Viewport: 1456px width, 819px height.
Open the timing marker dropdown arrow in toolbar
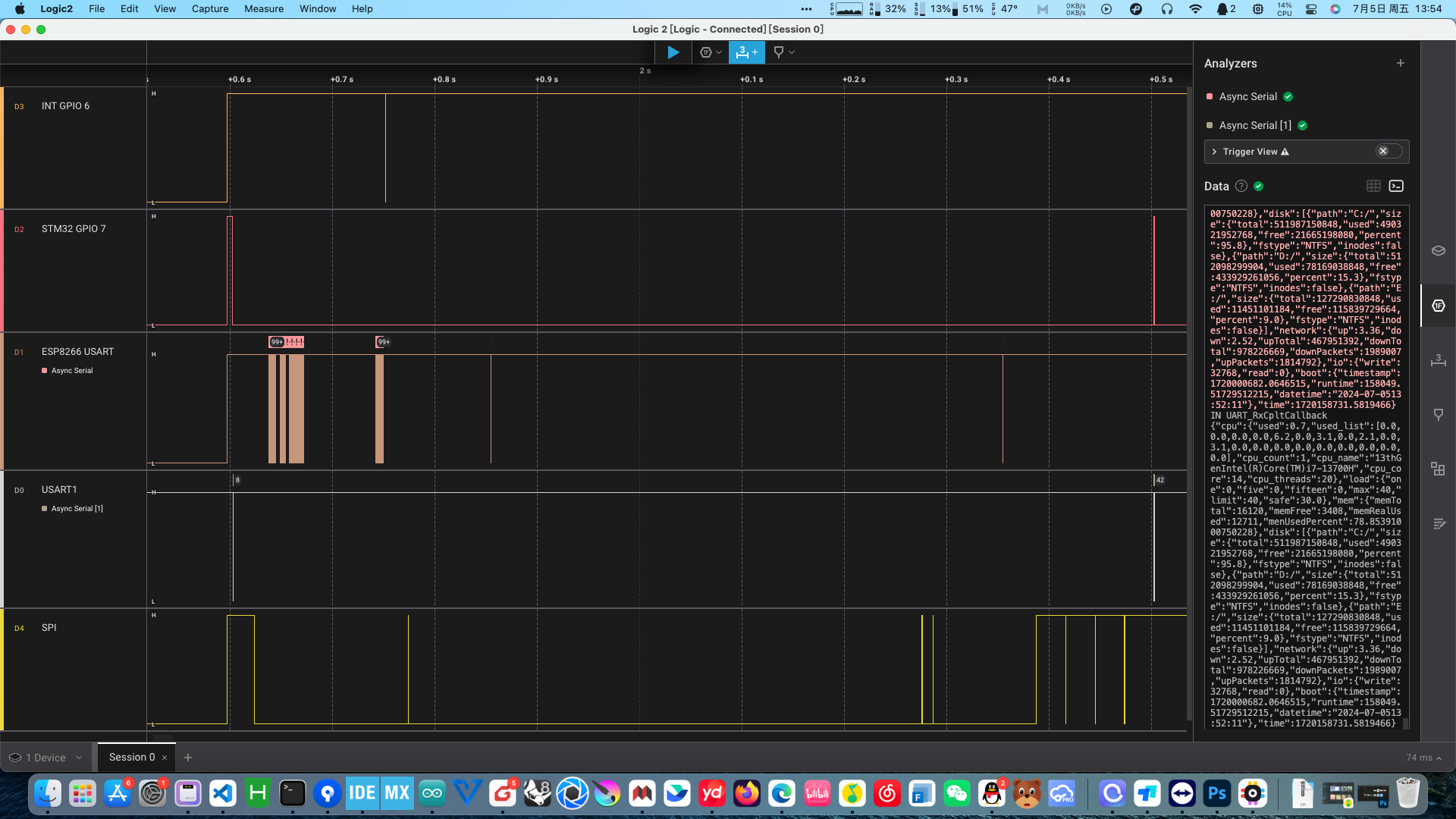pos(792,52)
